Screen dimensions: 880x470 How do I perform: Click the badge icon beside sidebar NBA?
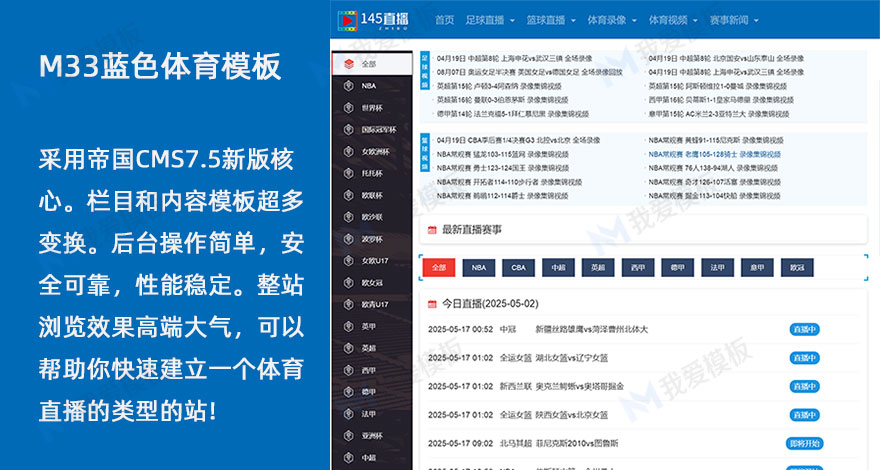click(349, 85)
